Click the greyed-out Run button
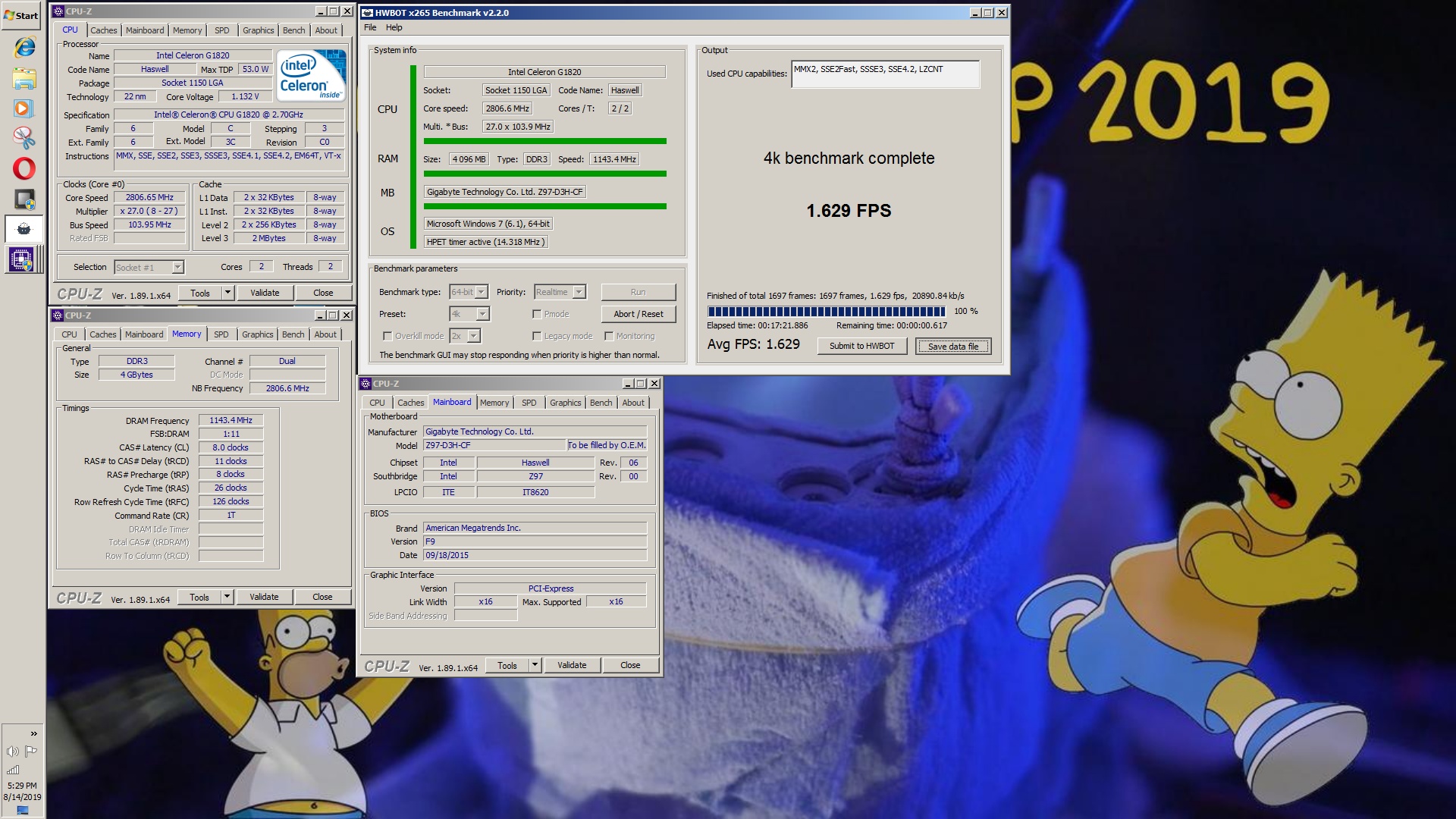This screenshot has height=819, width=1456. 639,292
